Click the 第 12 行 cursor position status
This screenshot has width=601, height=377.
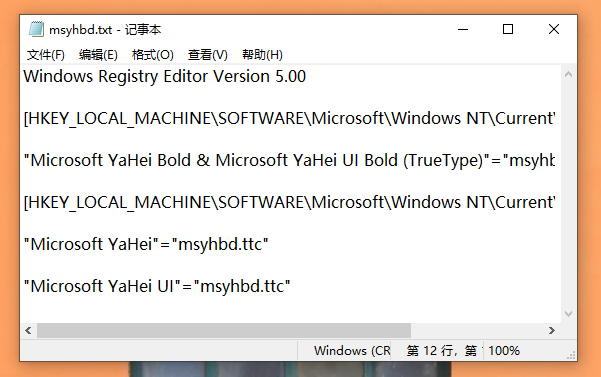pyautogui.click(x=441, y=351)
